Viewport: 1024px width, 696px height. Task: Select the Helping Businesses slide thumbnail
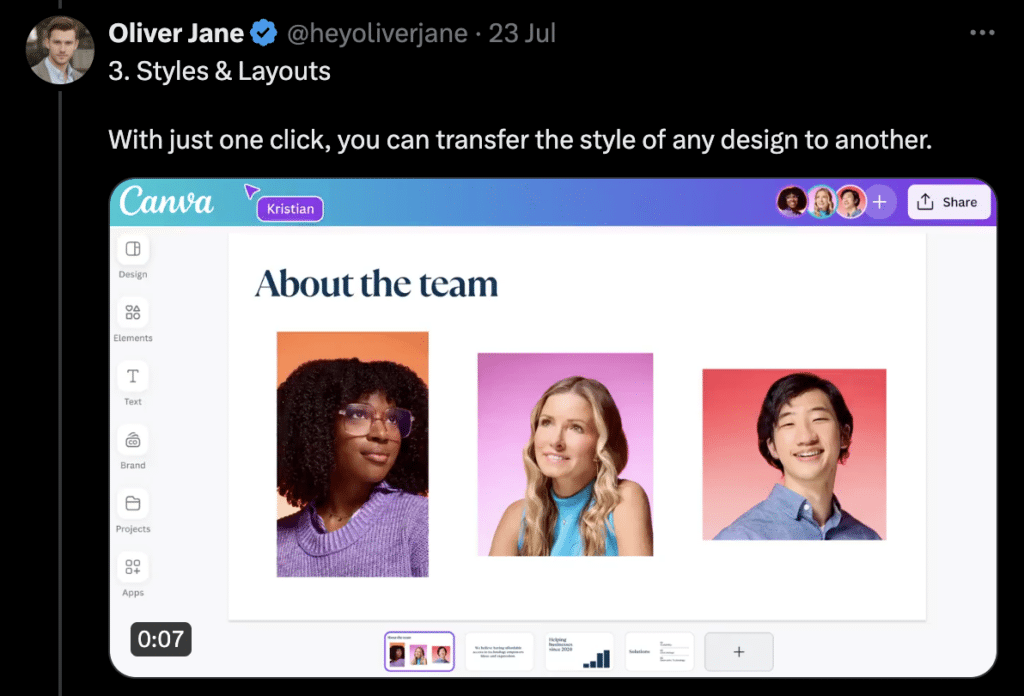click(579, 651)
